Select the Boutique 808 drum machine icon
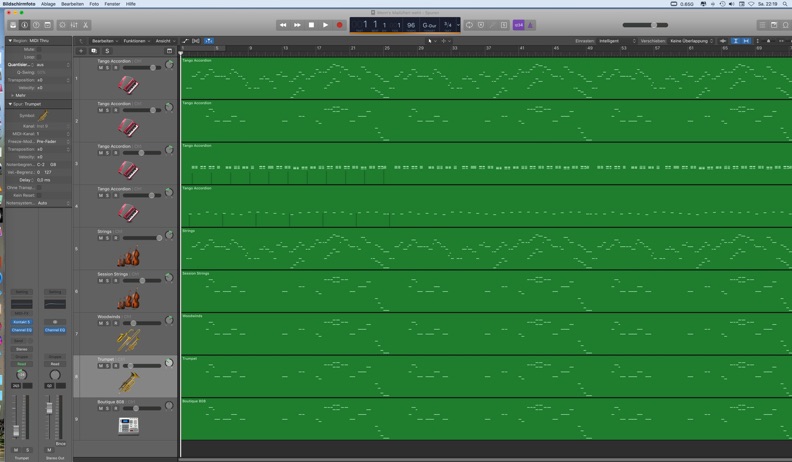 pyautogui.click(x=128, y=426)
